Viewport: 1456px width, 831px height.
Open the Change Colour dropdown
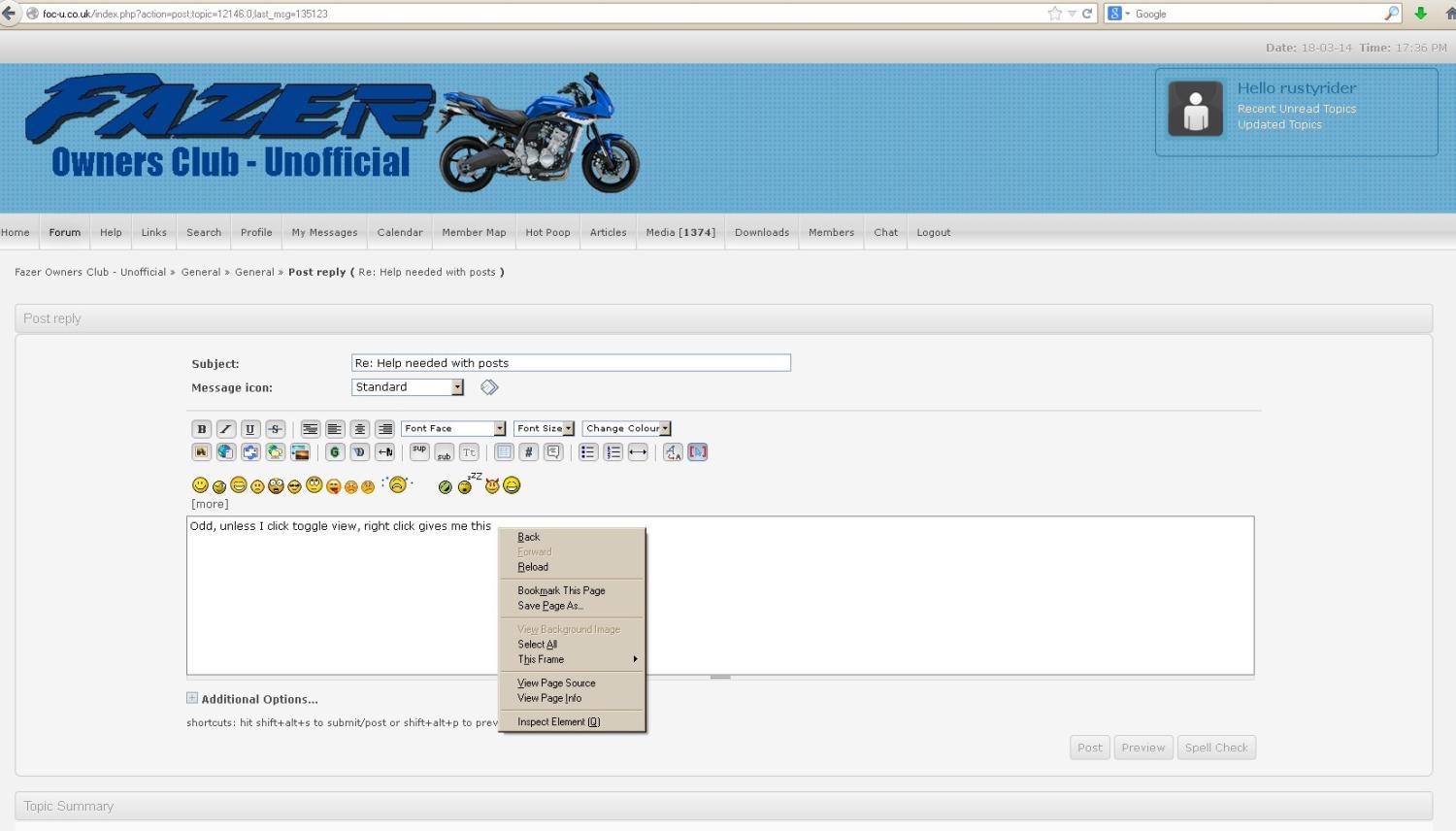click(626, 429)
